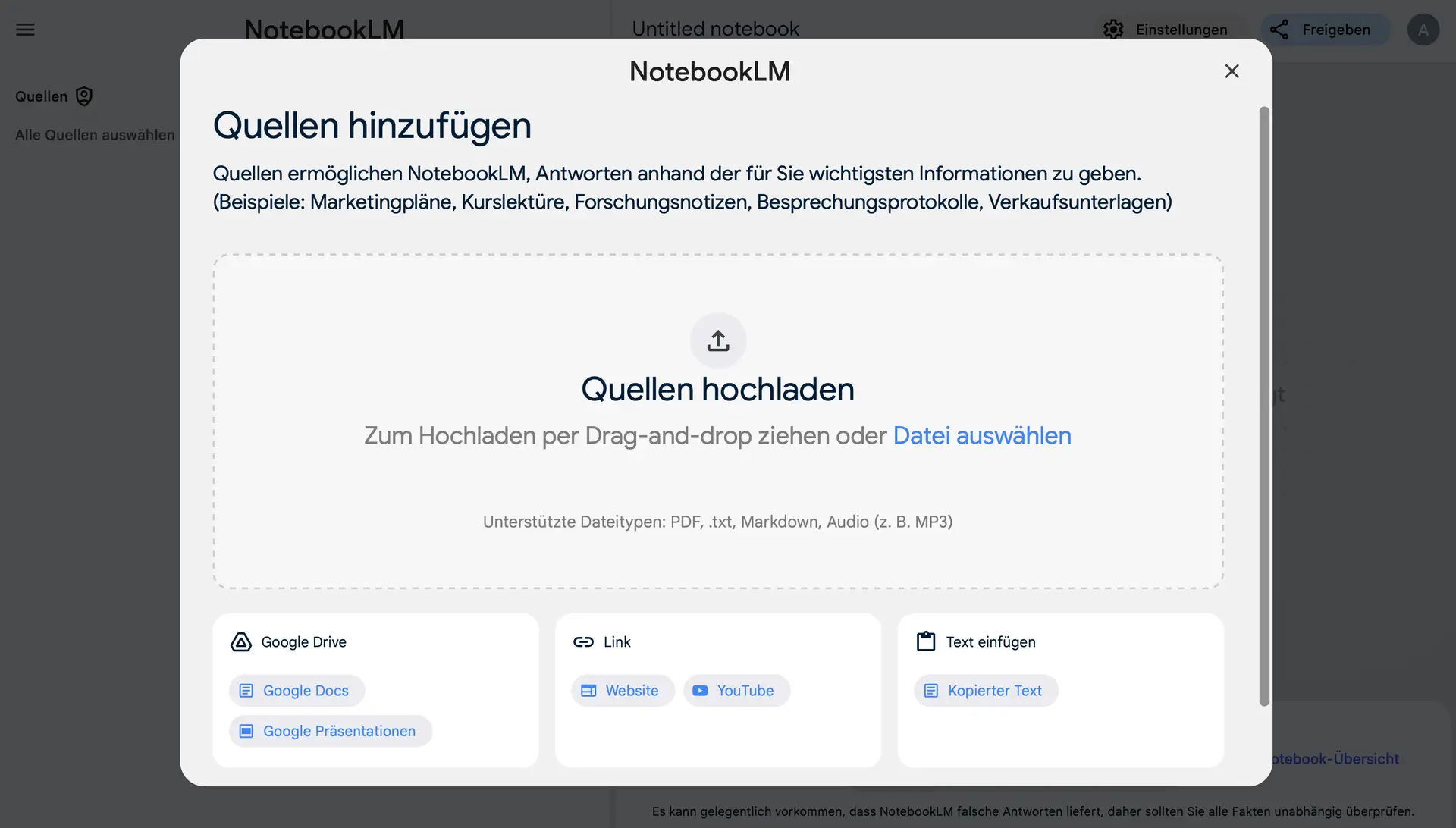Click the chain Link icon
This screenshot has width=1456, height=828.
click(583, 642)
